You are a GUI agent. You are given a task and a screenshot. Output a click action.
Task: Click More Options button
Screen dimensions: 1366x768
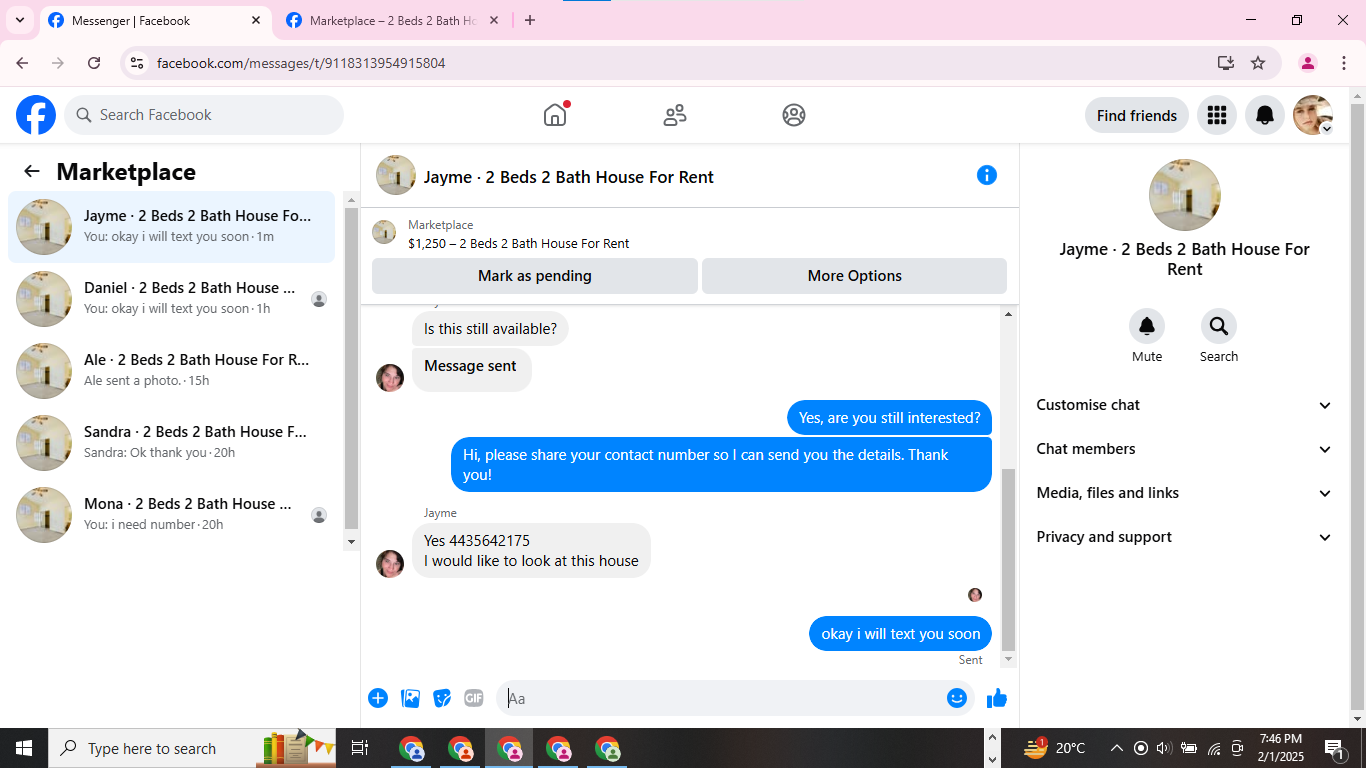click(855, 276)
